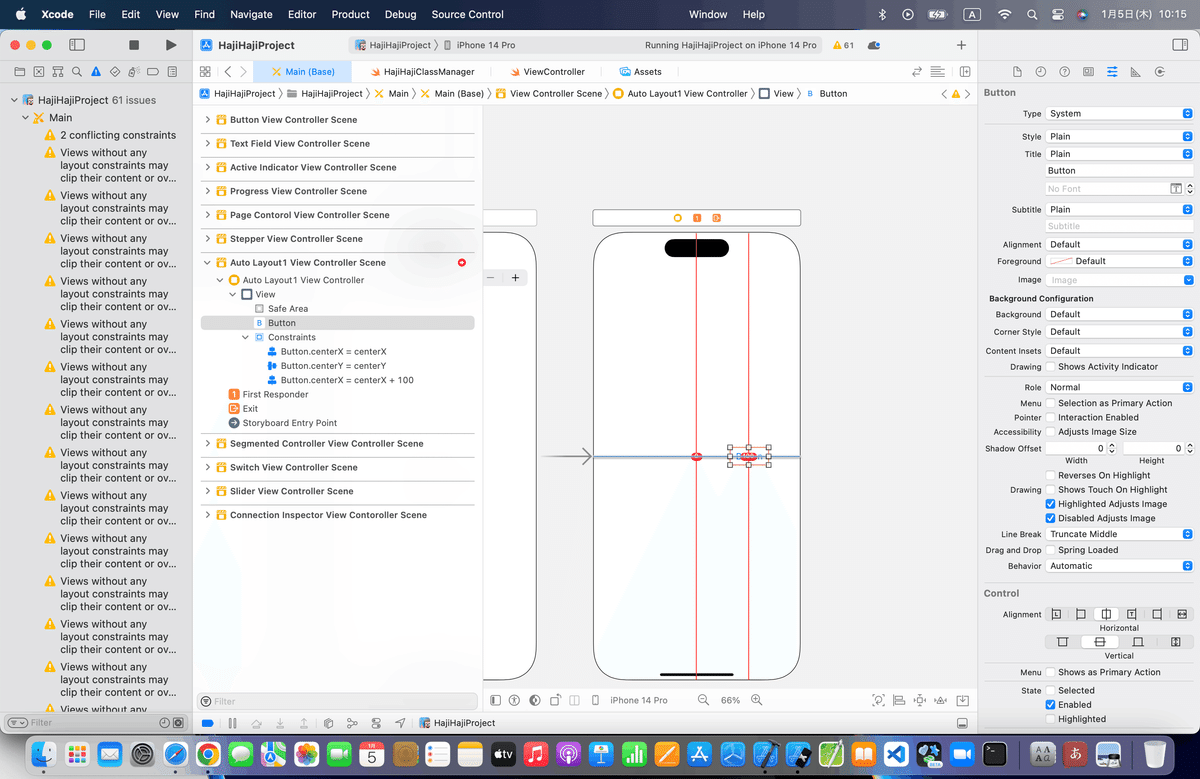Open the Library with the plus button
The image size is (1200, 779).
tap(961, 45)
